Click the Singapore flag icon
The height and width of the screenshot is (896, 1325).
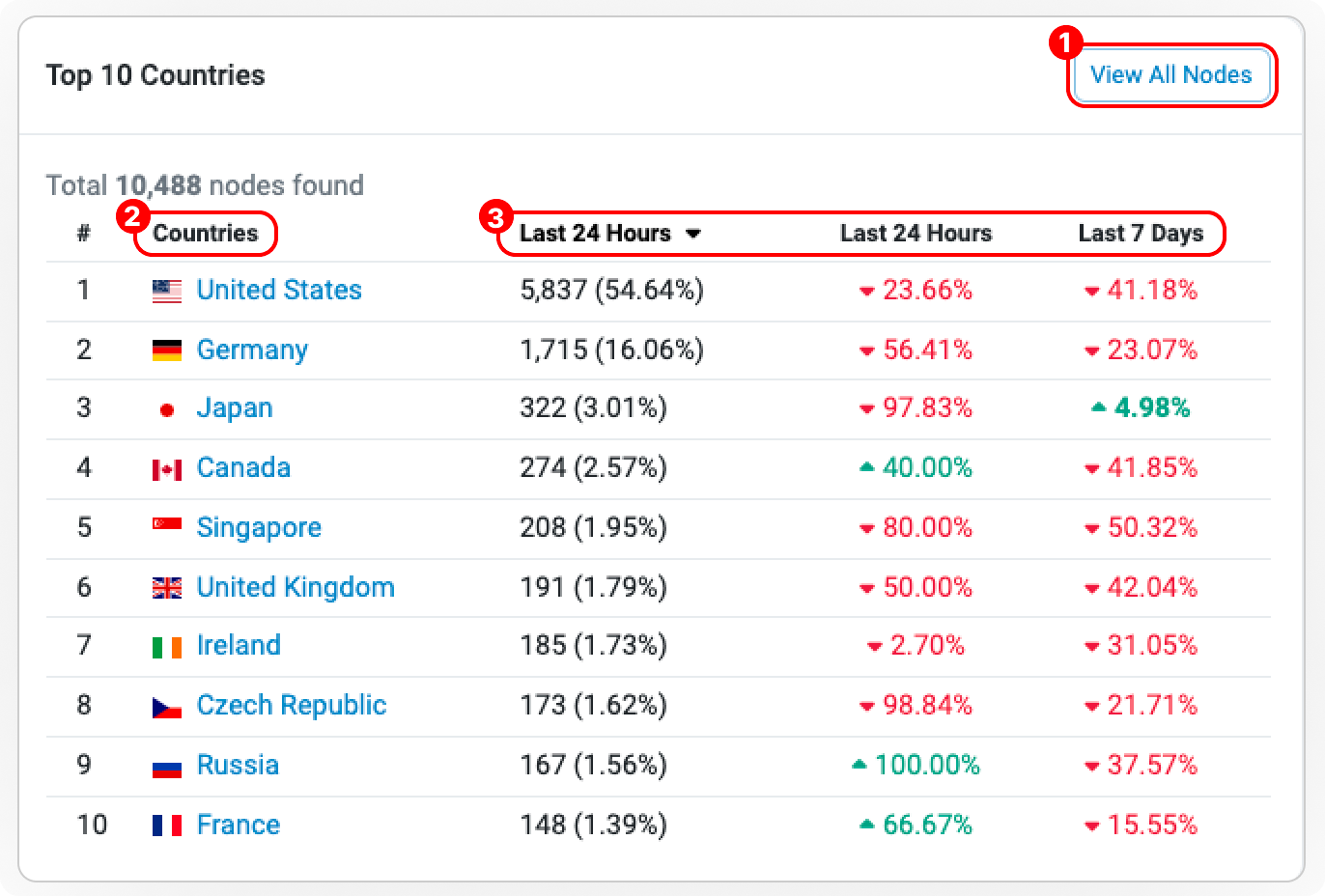coord(166,528)
